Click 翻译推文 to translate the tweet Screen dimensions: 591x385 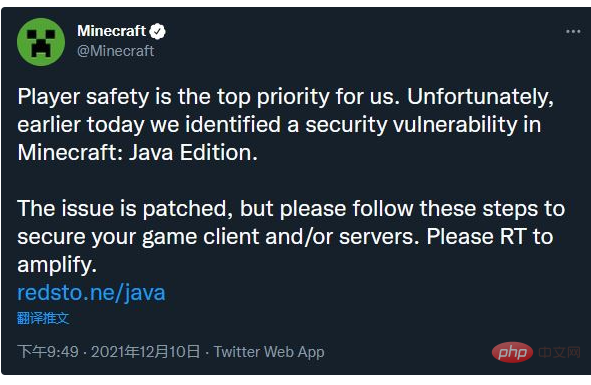(43, 318)
